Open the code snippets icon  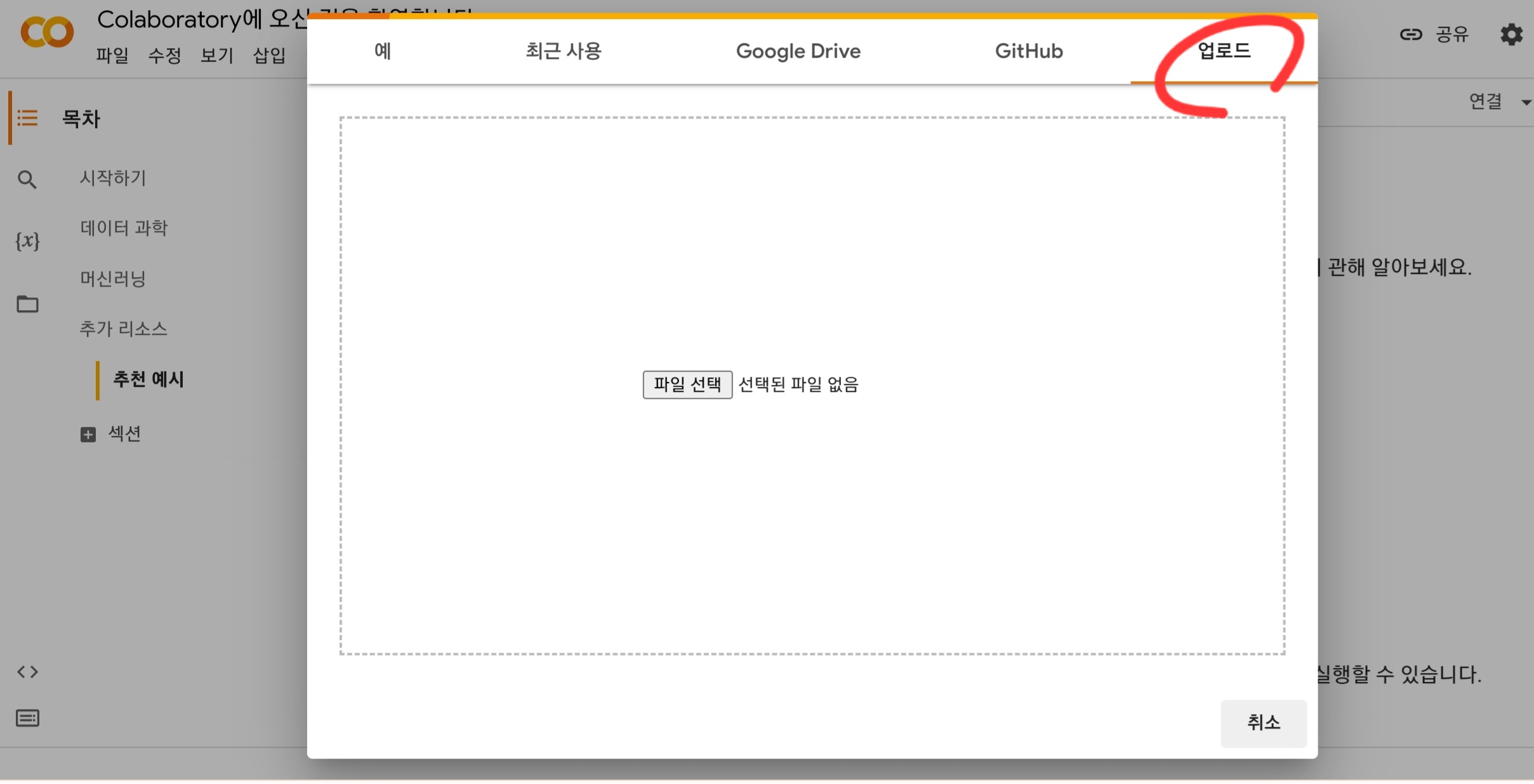click(x=27, y=672)
